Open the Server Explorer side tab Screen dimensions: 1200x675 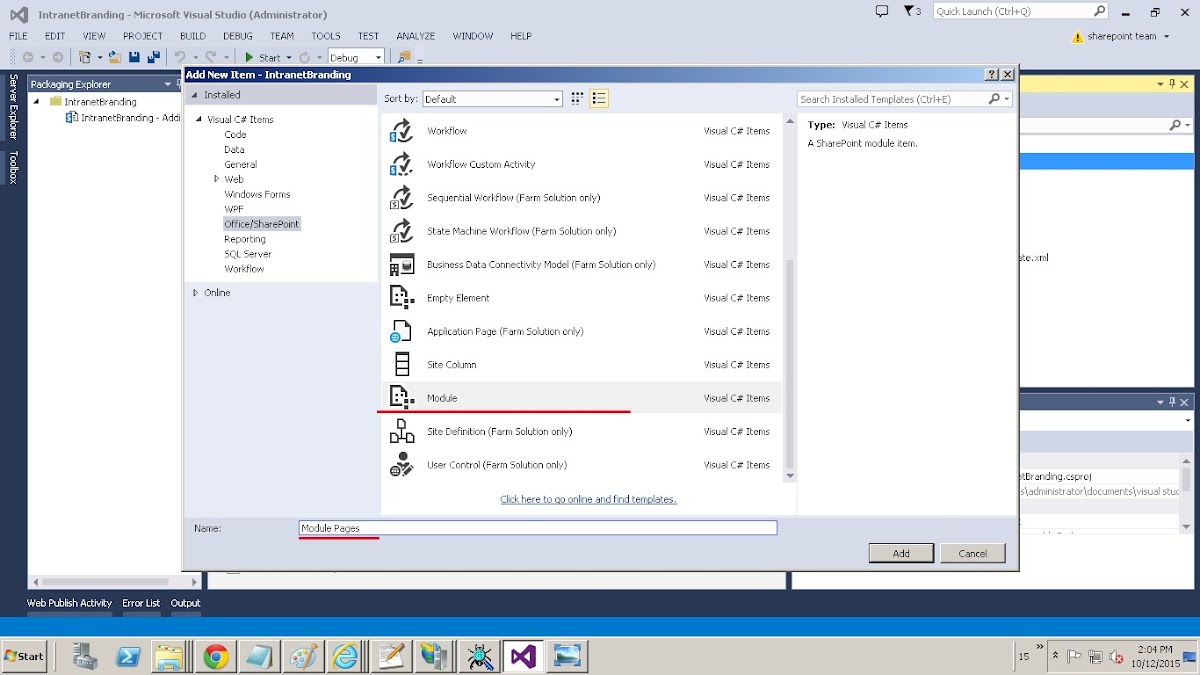(13, 106)
